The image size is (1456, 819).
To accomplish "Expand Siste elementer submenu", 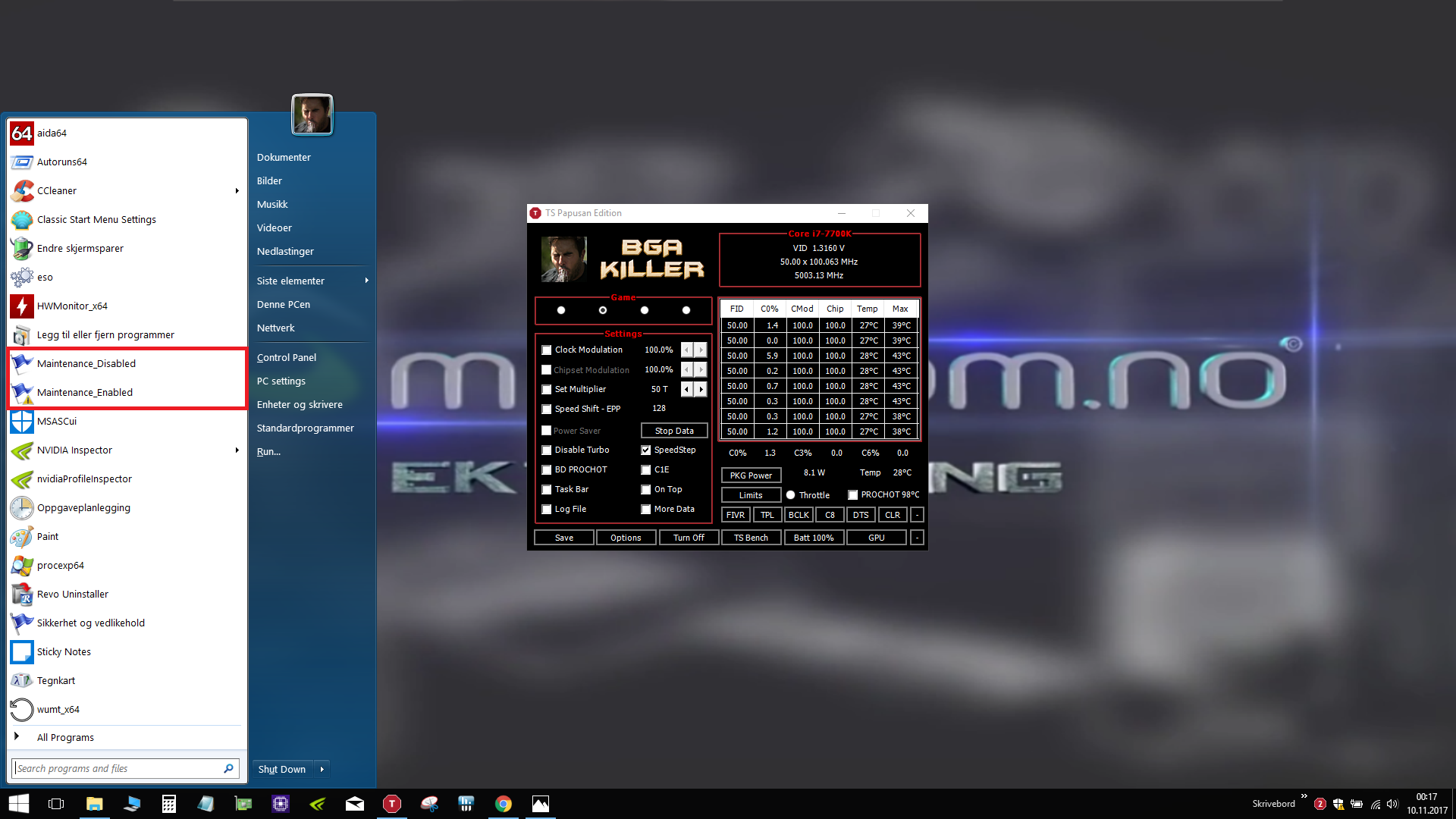I will coord(312,281).
